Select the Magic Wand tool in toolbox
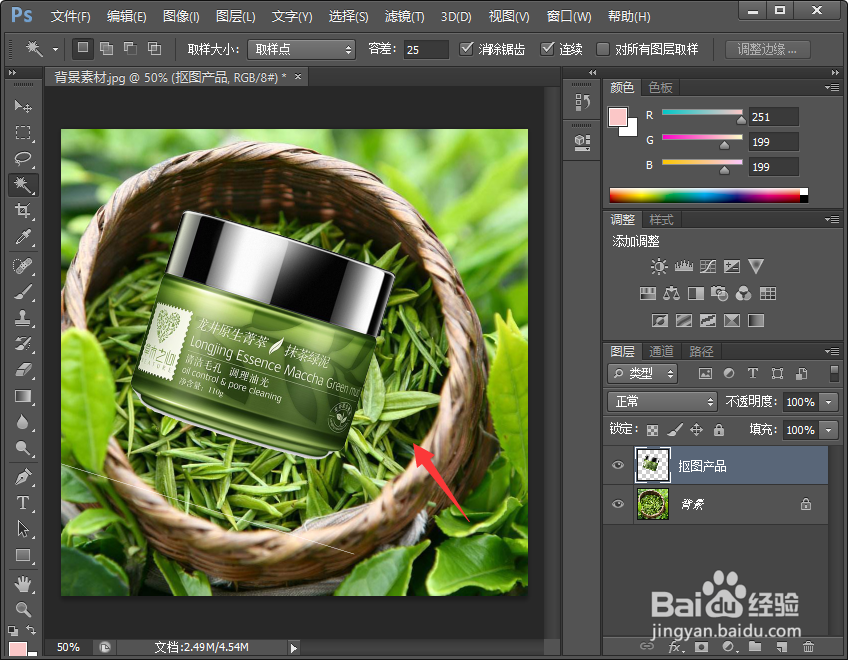Screen dimensions: 848x660 [x=23, y=185]
